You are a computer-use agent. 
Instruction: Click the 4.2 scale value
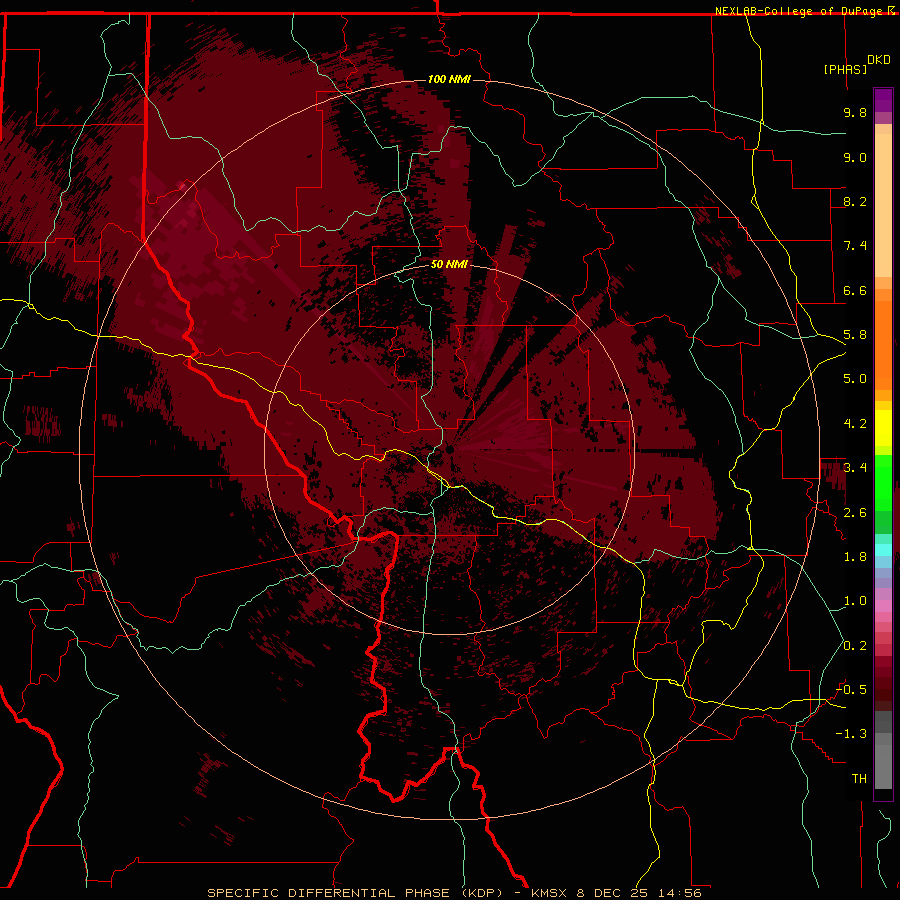pos(855,424)
